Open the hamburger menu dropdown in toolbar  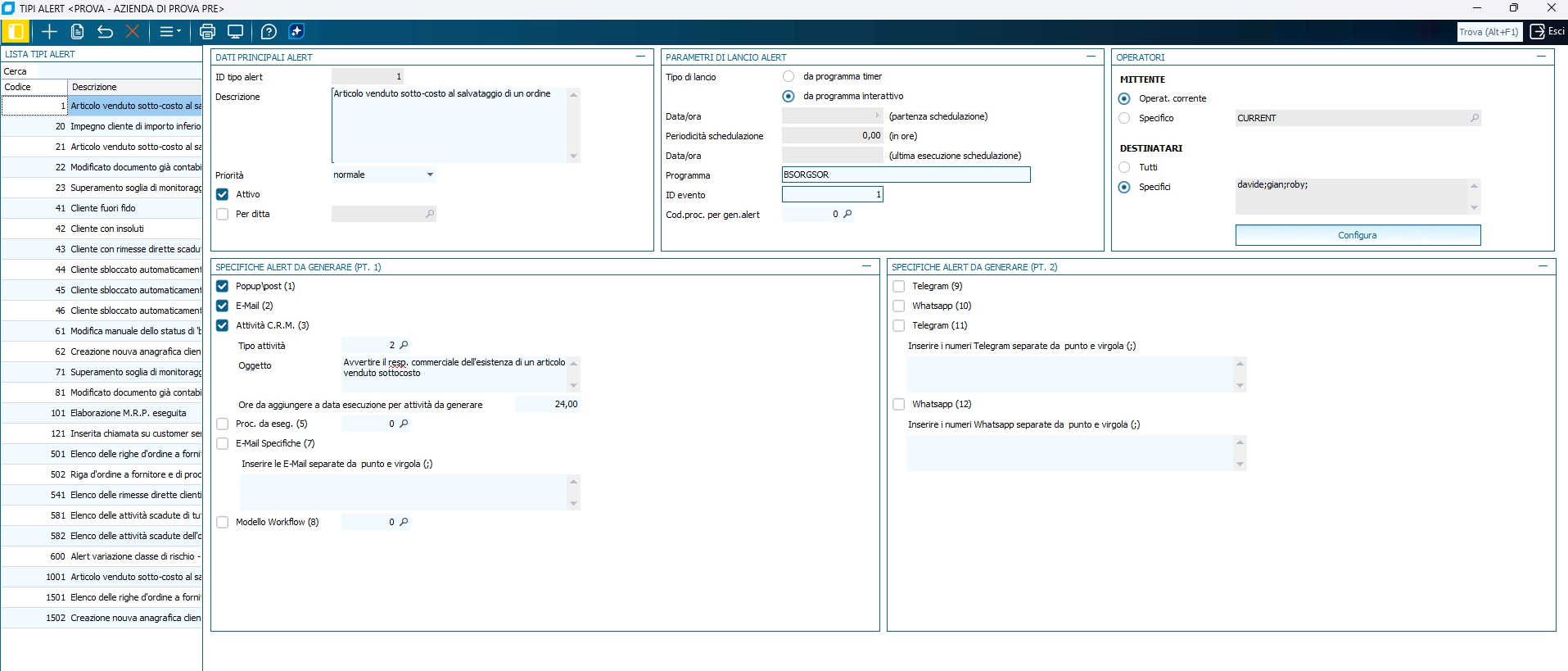tap(169, 32)
